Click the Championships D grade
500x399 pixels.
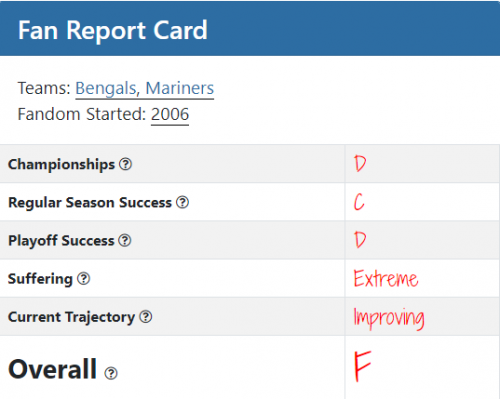click(360, 163)
